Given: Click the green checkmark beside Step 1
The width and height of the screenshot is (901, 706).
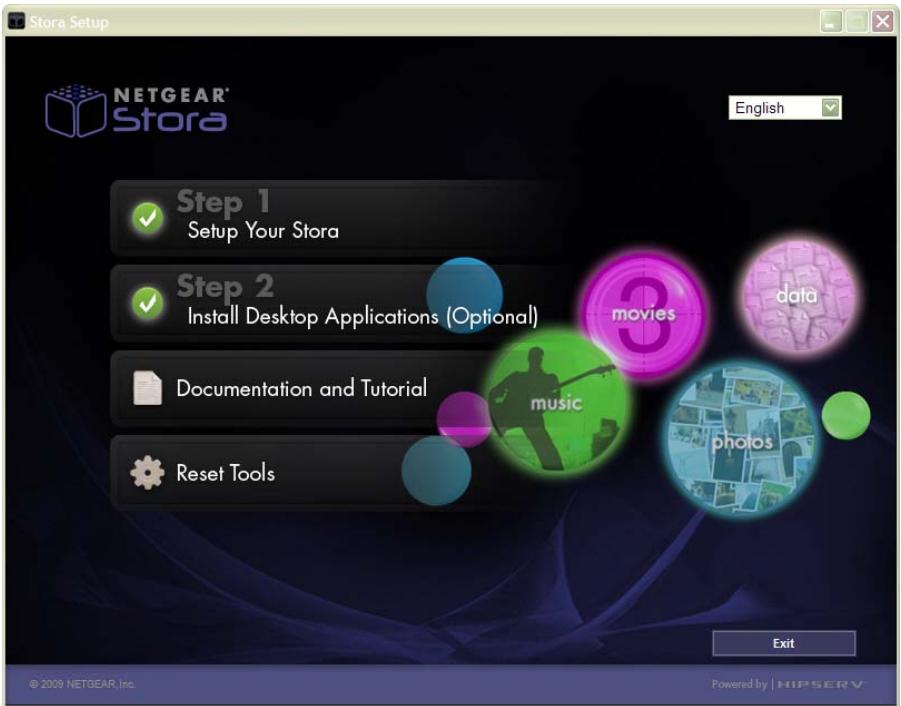Looking at the screenshot, I should point(148,218).
